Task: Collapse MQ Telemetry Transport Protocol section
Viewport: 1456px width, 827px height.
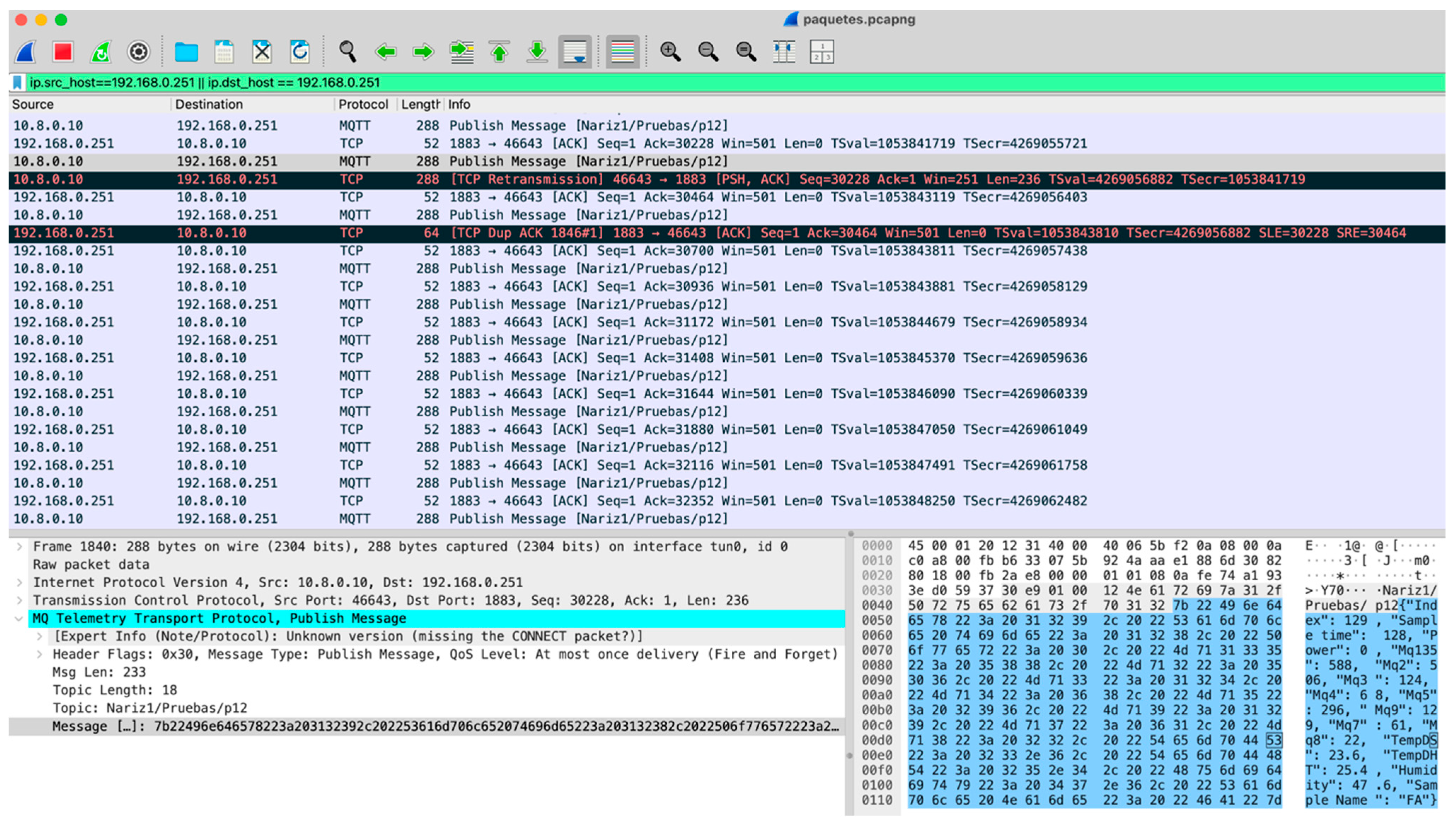Action: point(19,618)
